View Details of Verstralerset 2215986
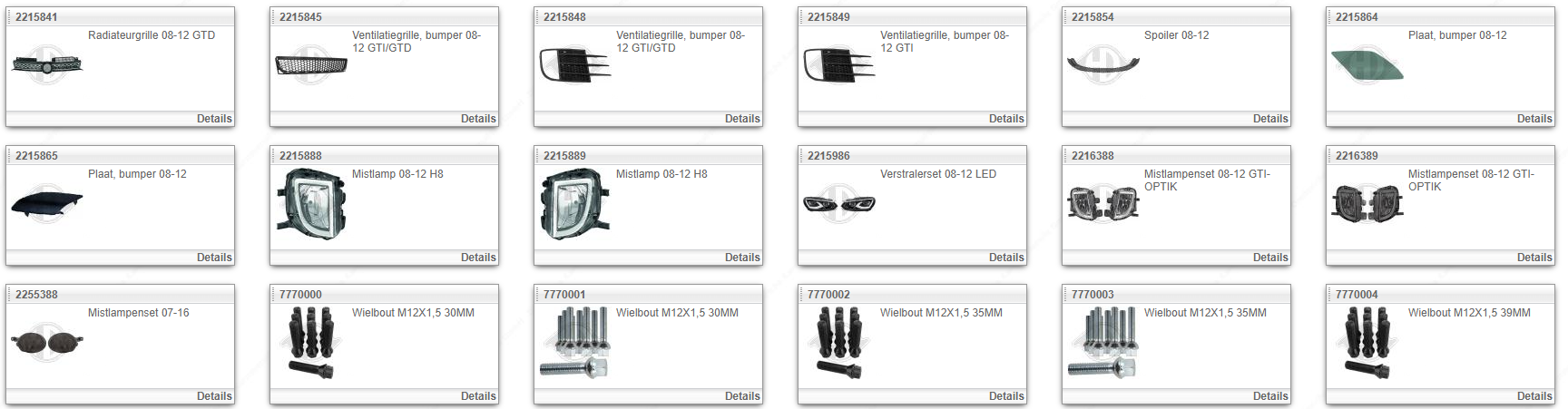This screenshot has height=409, width=1568. pyautogui.click(x=1006, y=258)
